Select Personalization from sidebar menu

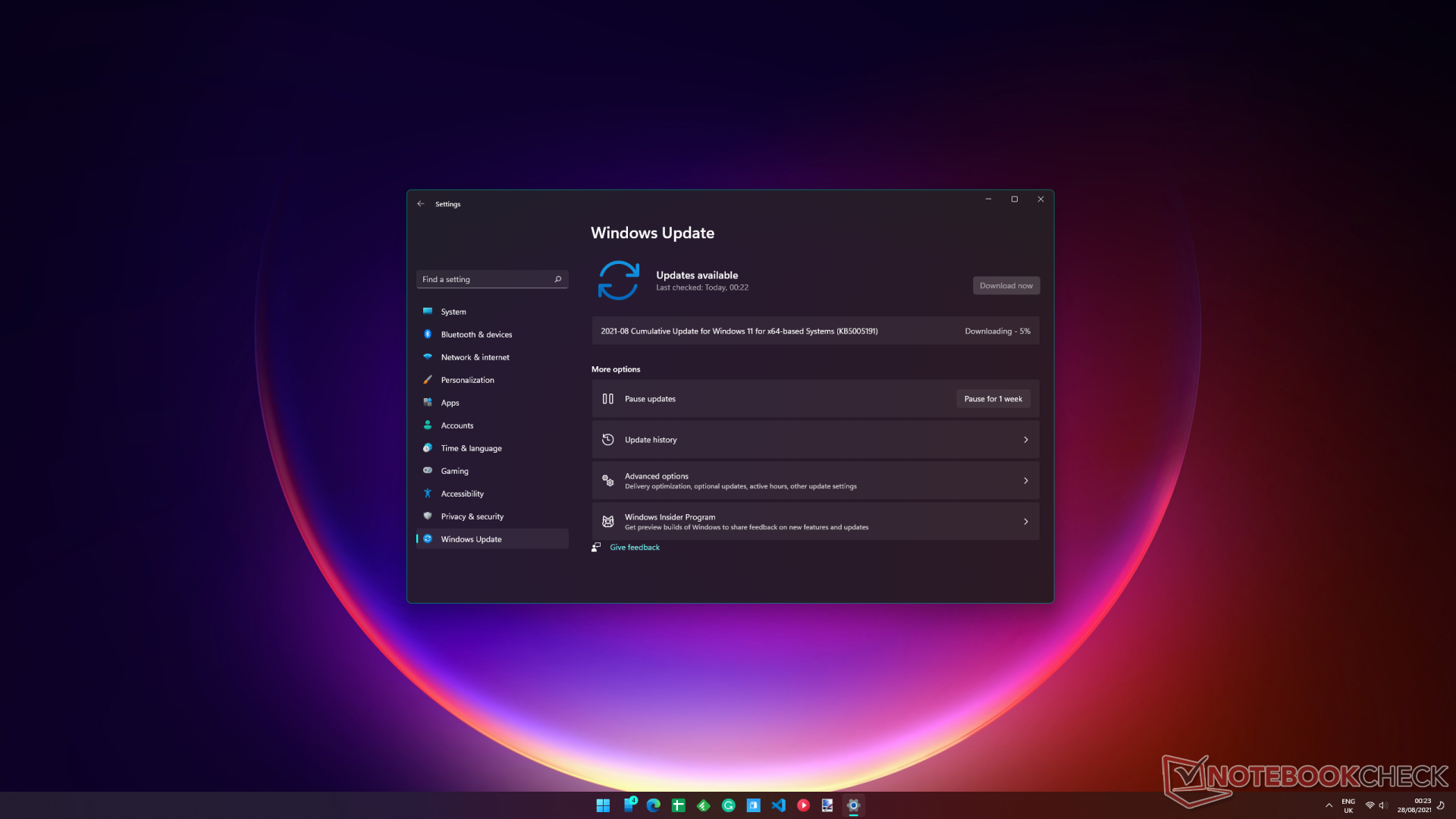tap(467, 379)
